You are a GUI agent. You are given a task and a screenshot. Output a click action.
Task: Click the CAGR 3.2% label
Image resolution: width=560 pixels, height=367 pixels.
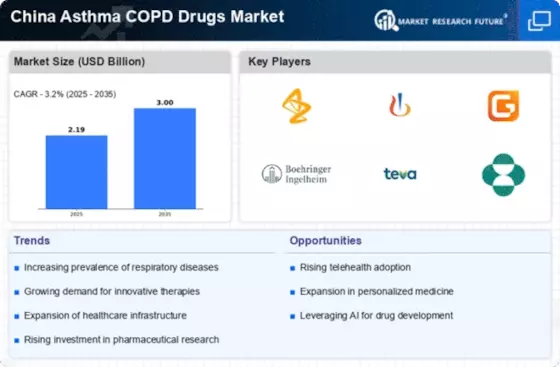tap(65, 94)
